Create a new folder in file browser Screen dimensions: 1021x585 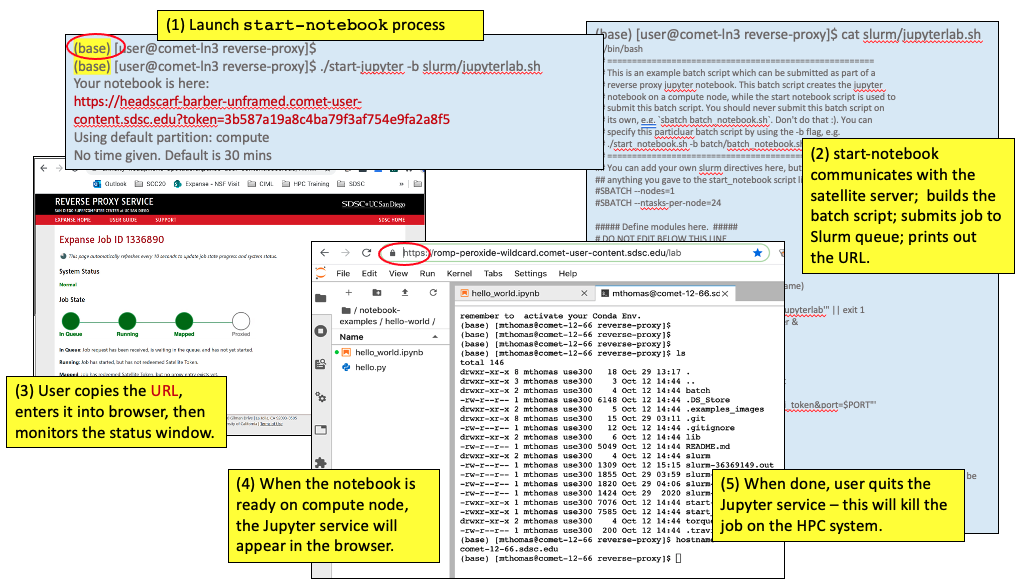click(376, 292)
